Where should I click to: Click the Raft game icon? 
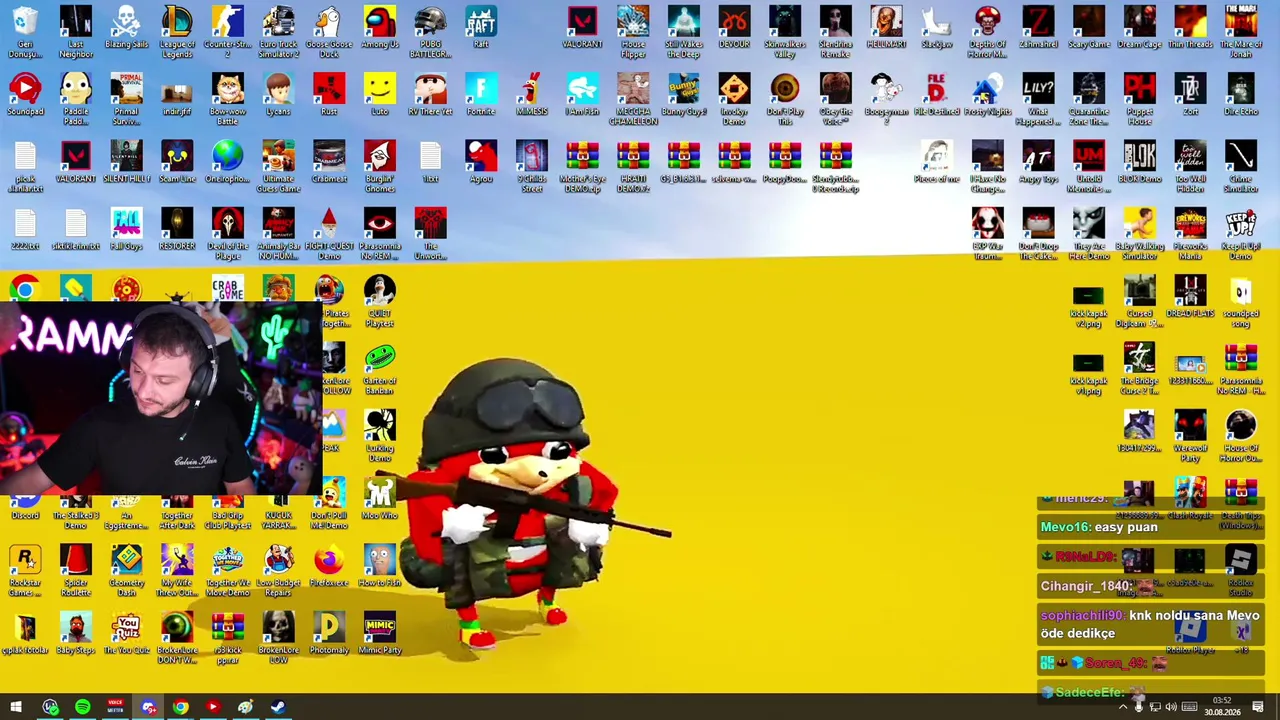pos(481,28)
